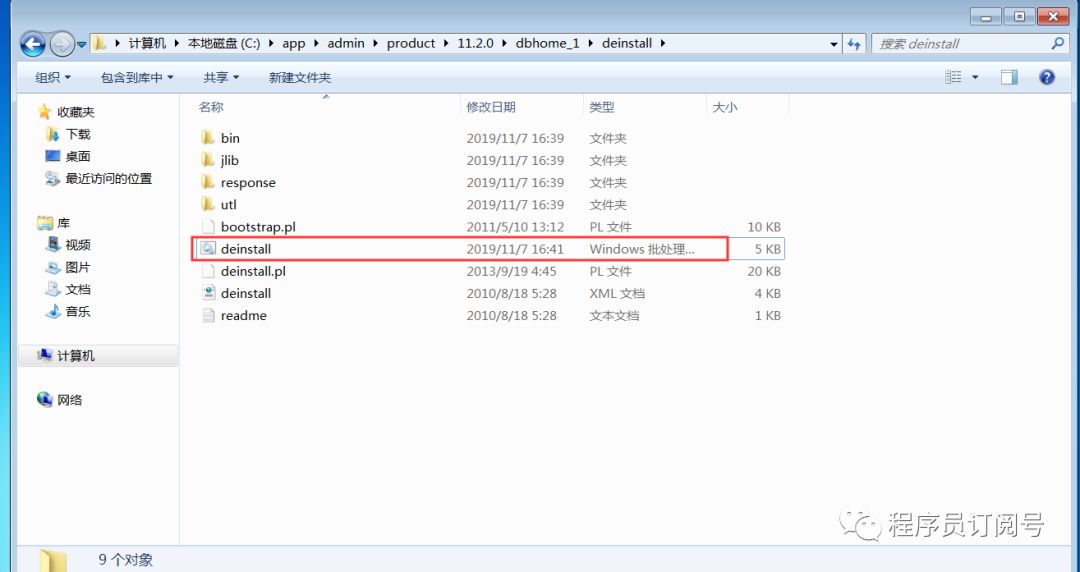
Task: Click the Windows 批处理... type cell
Action: [642, 249]
